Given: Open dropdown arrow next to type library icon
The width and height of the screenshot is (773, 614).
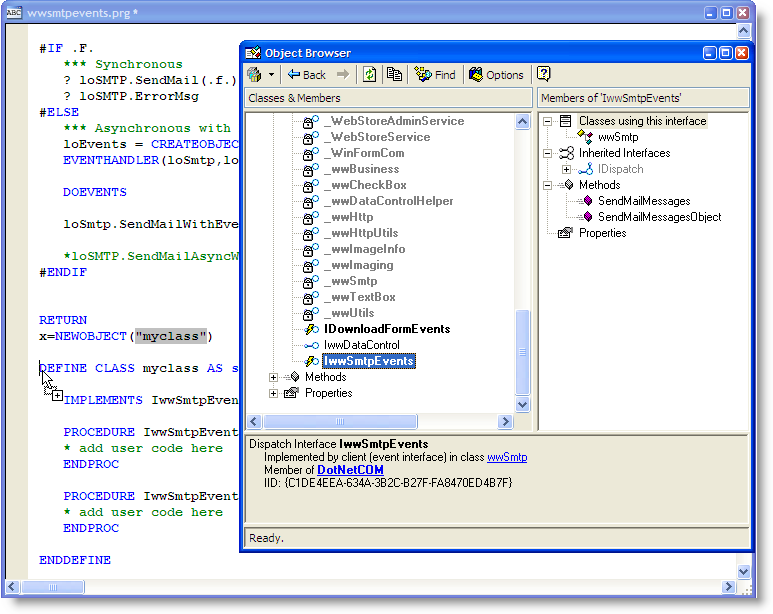Looking at the screenshot, I should coord(272,75).
